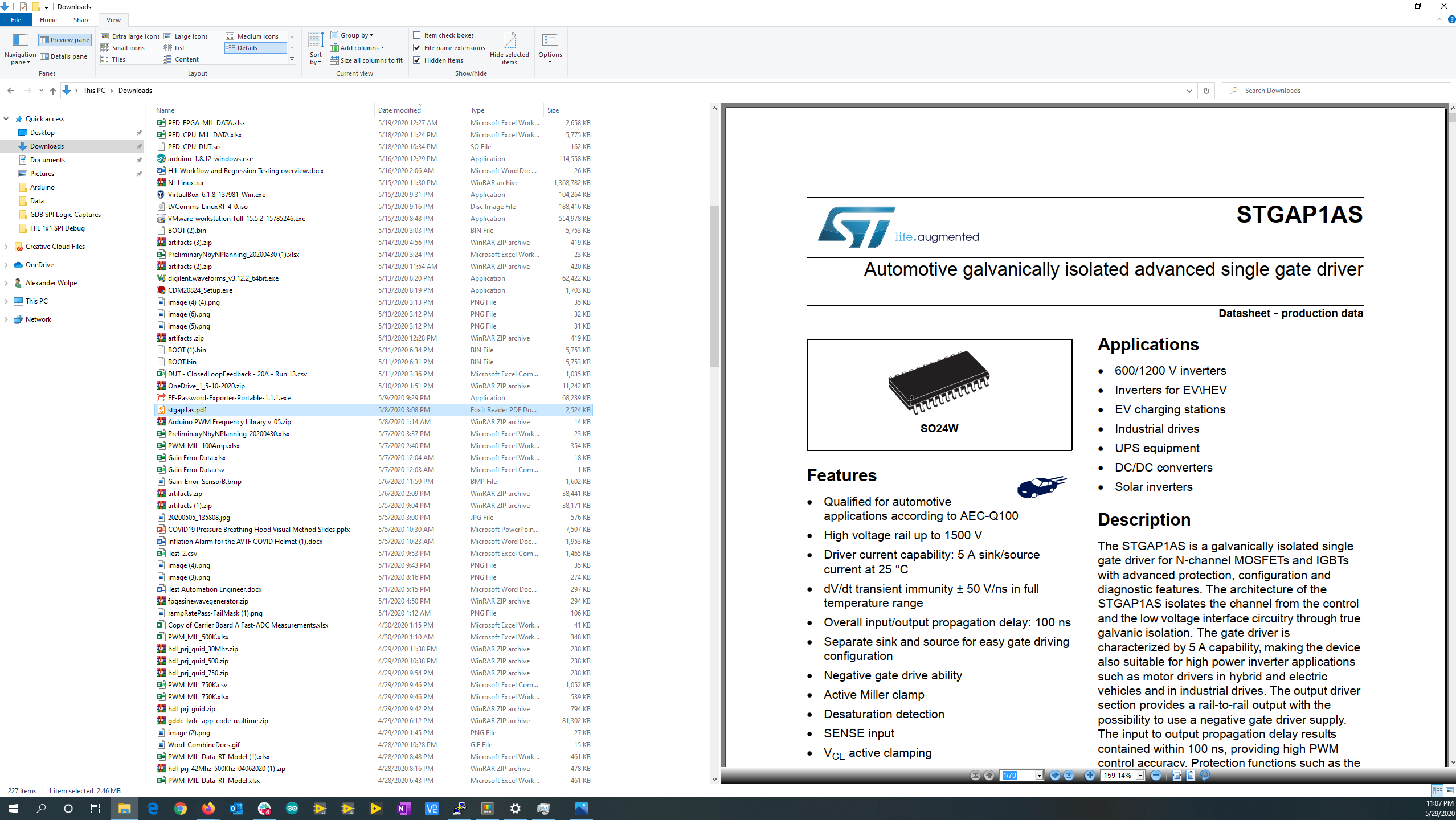The height and width of the screenshot is (820, 1456).
Task: Launch Arduino IDE from the taskbar
Action: [x=292, y=809]
